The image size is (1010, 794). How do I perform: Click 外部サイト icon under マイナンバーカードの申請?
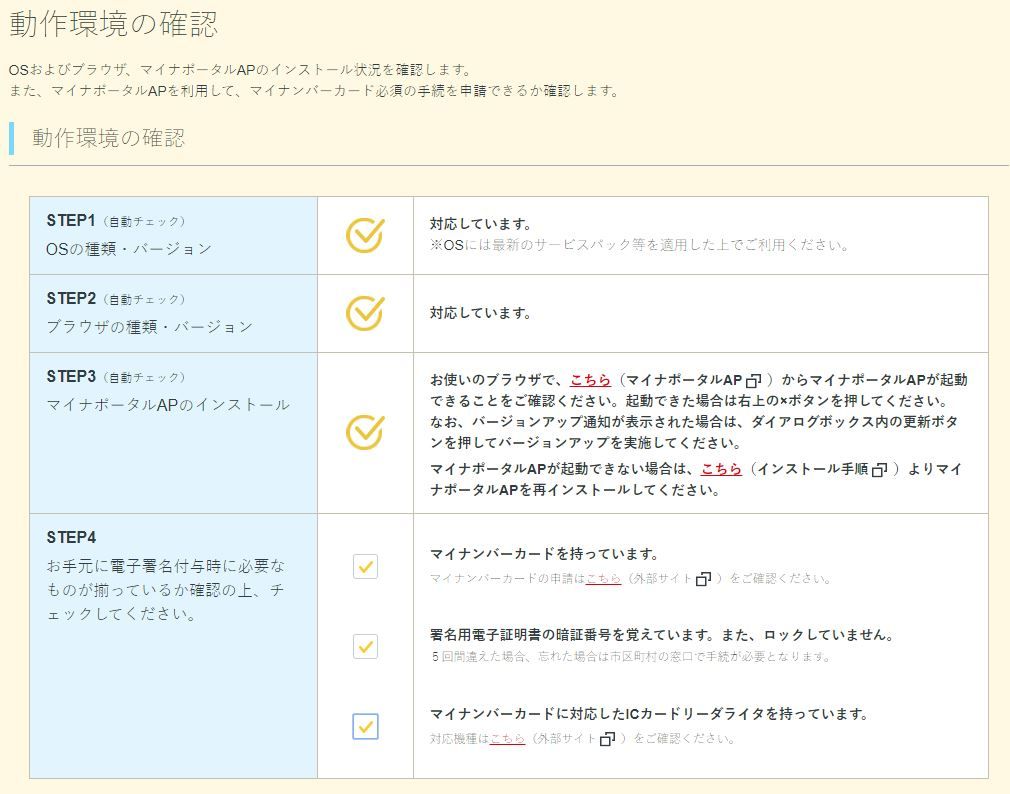point(703,579)
